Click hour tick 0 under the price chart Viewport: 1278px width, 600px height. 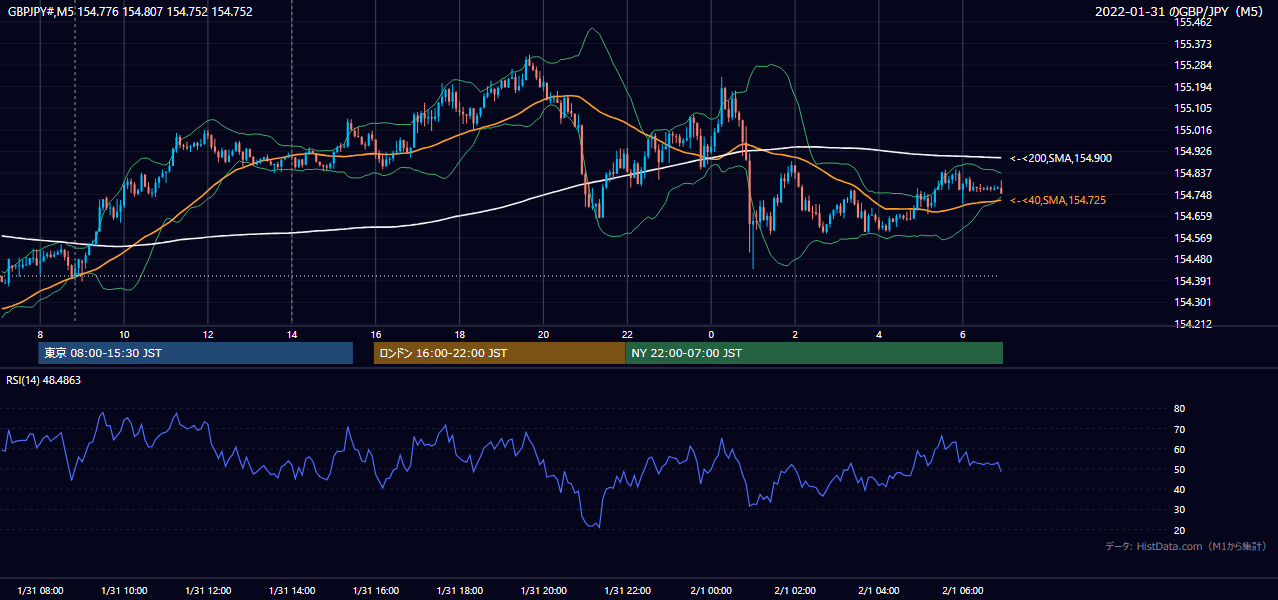[711, 334]
